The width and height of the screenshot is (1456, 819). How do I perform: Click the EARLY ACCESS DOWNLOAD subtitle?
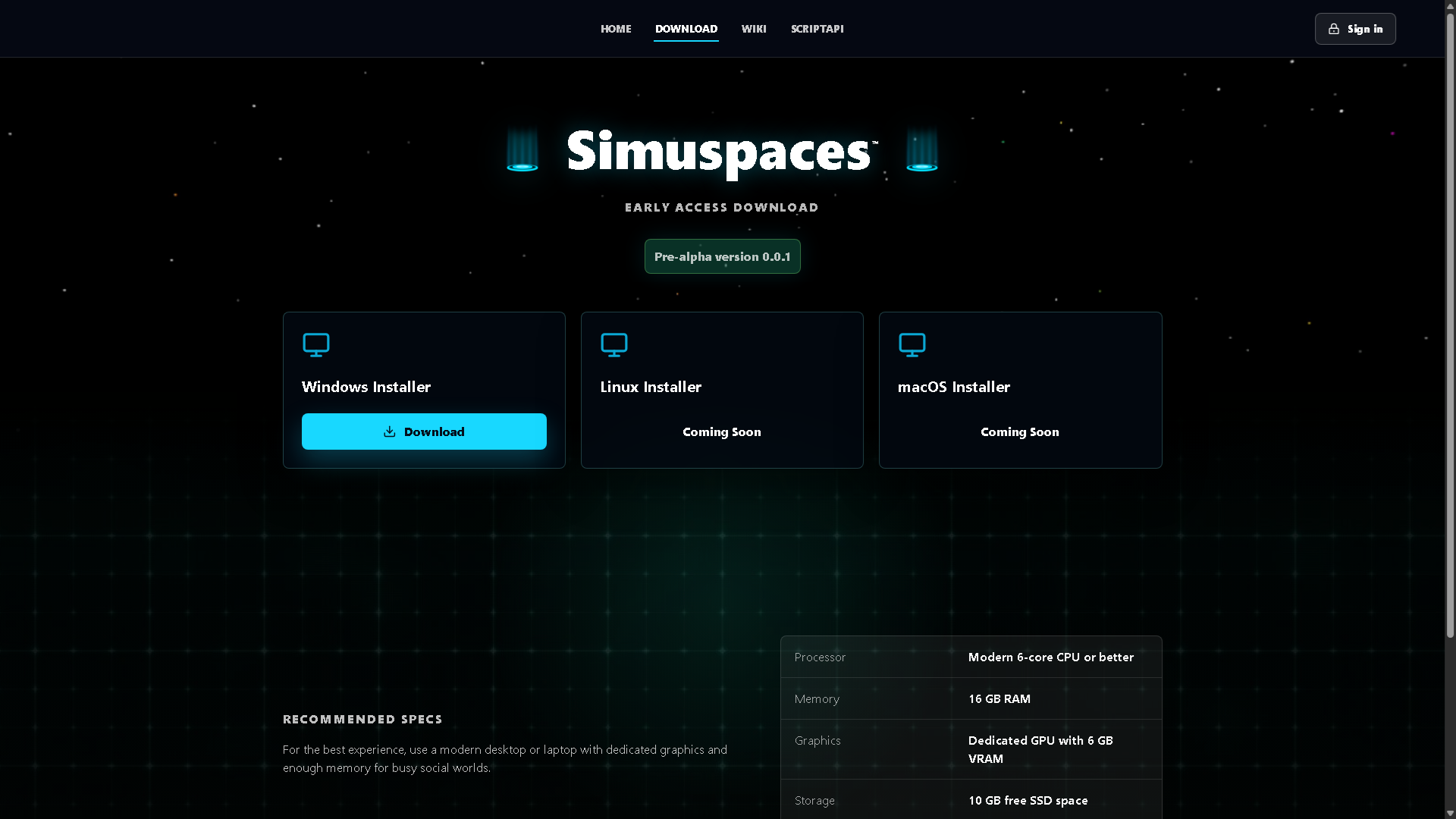click(722, 207)
